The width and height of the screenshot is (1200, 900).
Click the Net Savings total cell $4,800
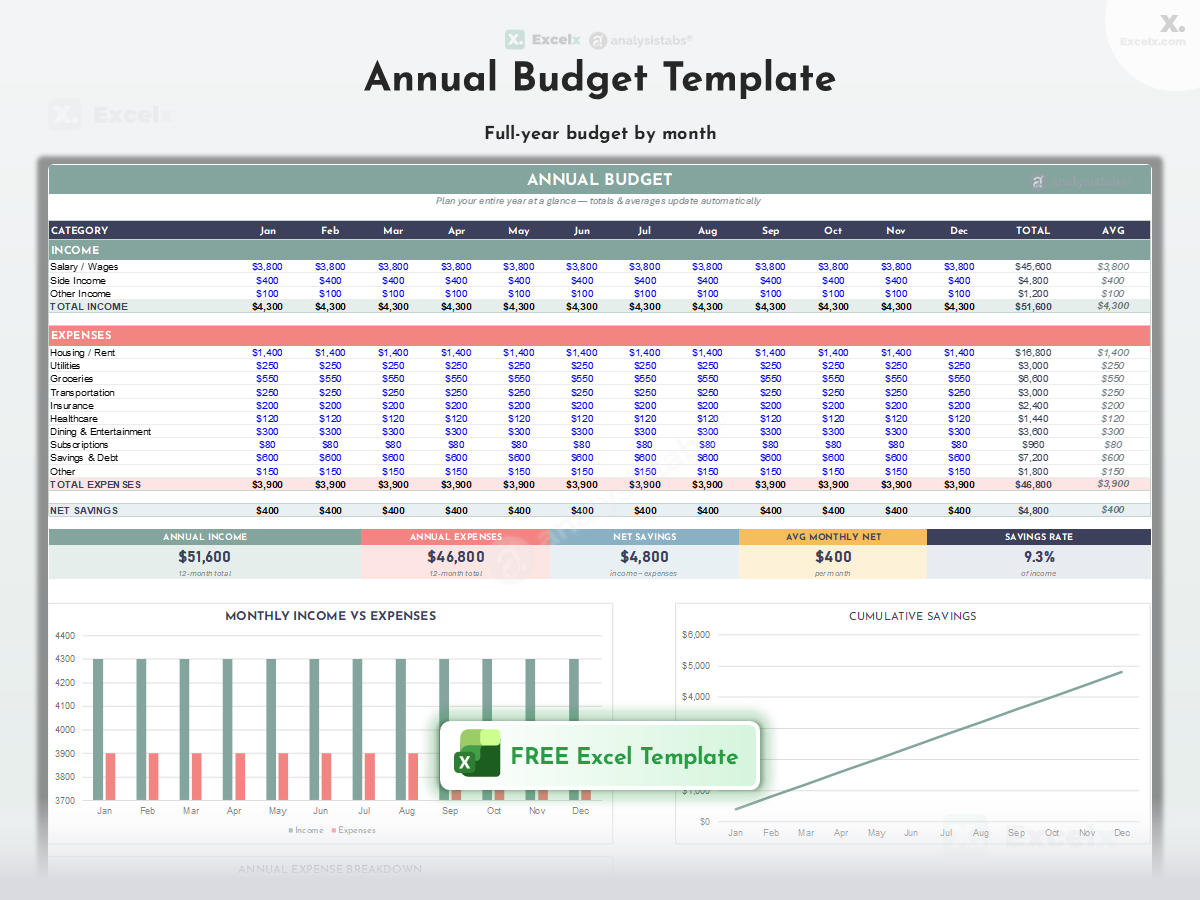(x=1033, y=511)
